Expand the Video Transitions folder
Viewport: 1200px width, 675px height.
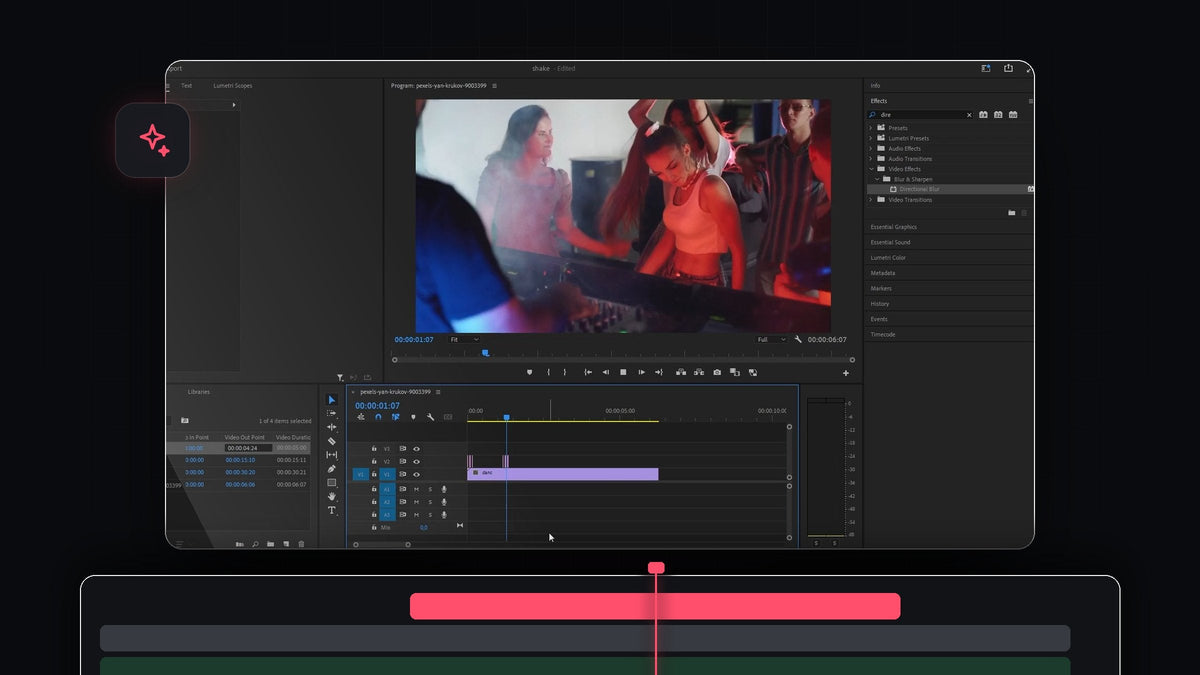pyautogui.click(x=870, y=200)
